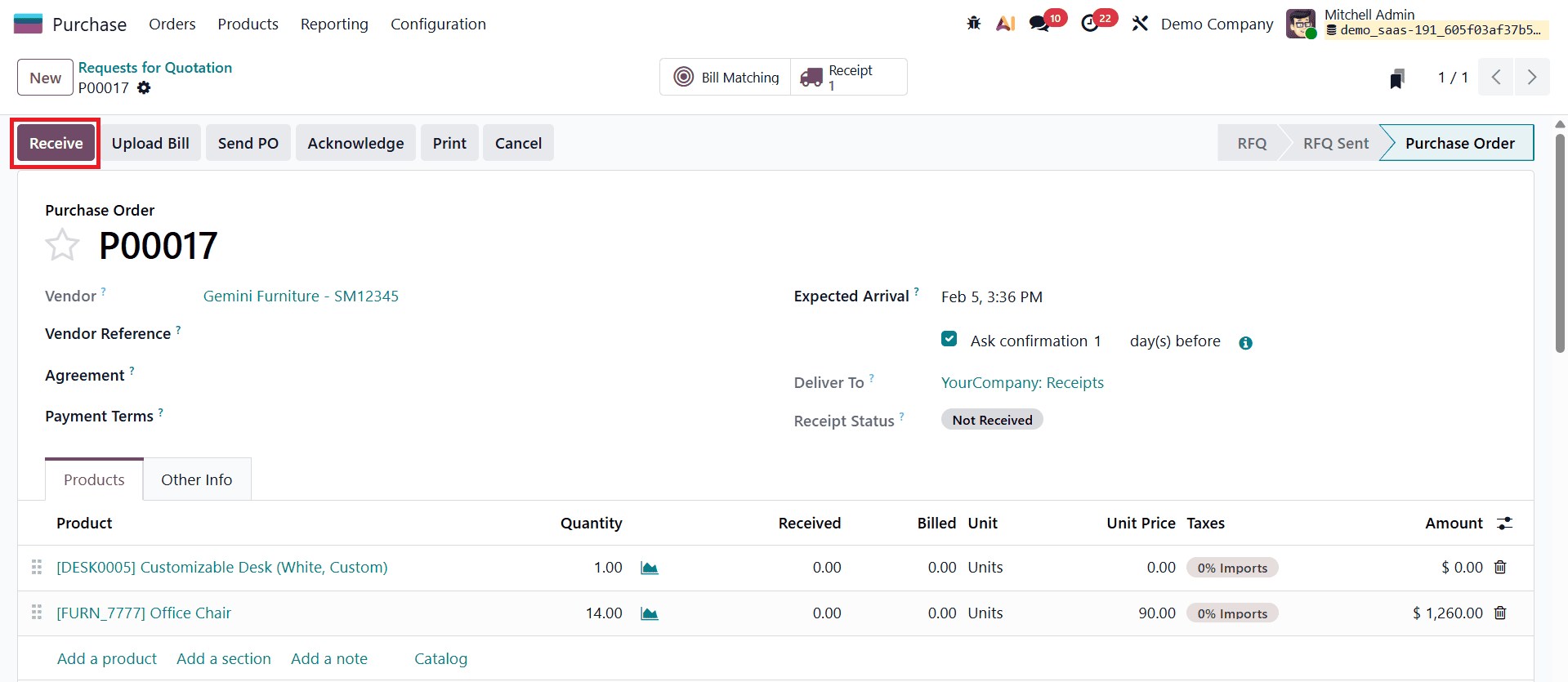
Task: Select the RFQ Sent status stage
Action: pyautogui.click(x=1335, y=143)
